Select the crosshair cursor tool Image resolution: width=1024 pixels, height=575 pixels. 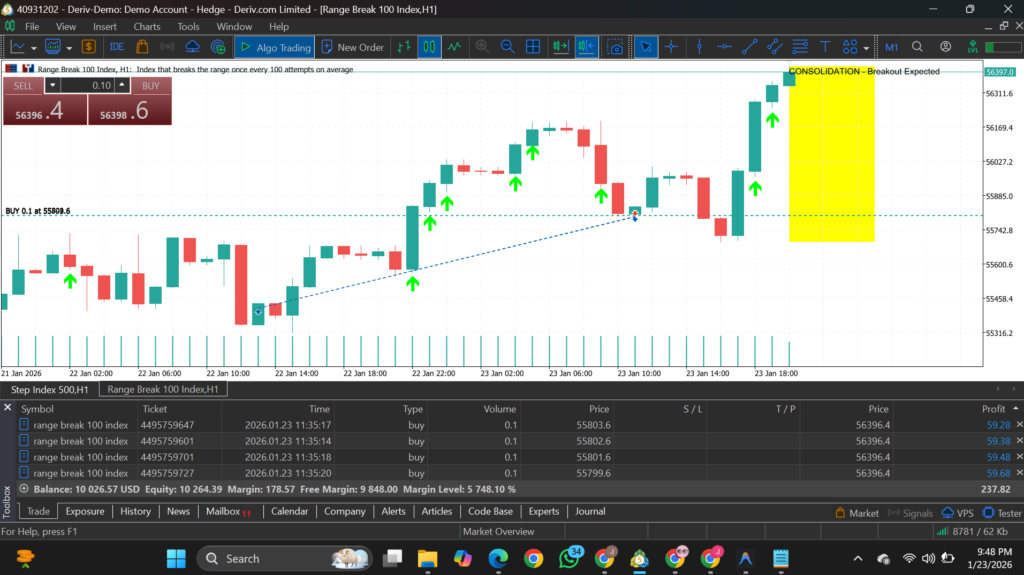pos(671,47)
